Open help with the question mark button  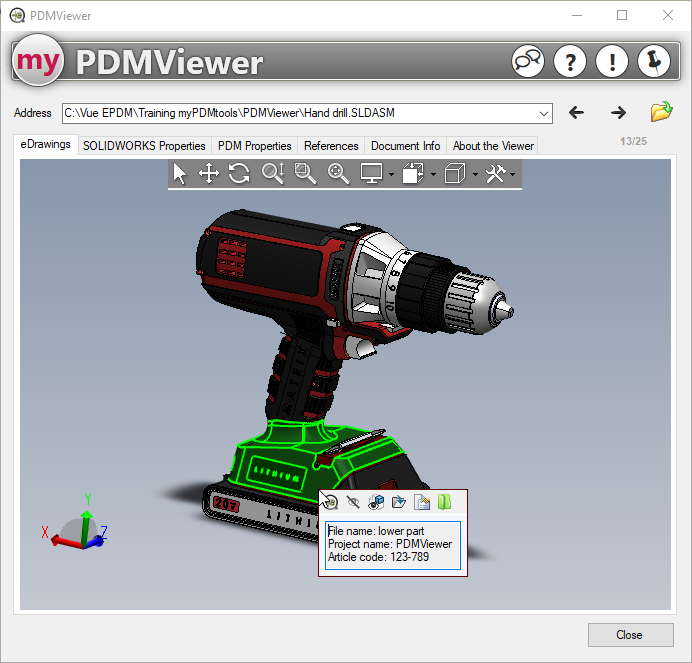click(x=570, y=62)
